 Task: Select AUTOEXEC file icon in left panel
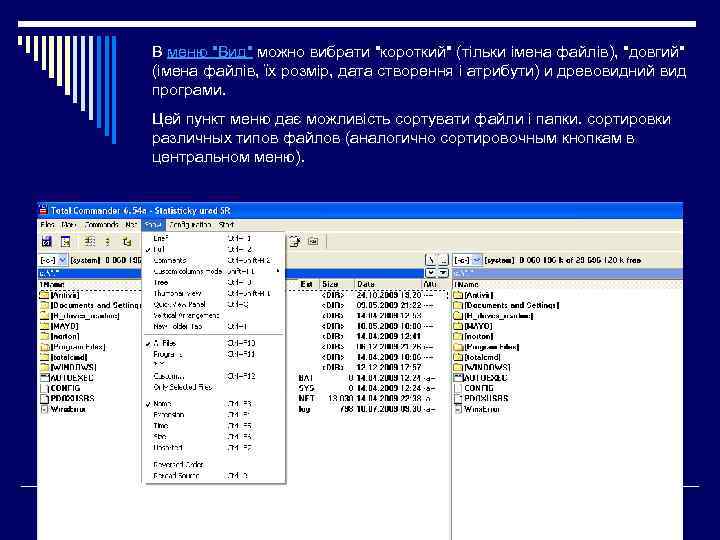coord(44,377)
